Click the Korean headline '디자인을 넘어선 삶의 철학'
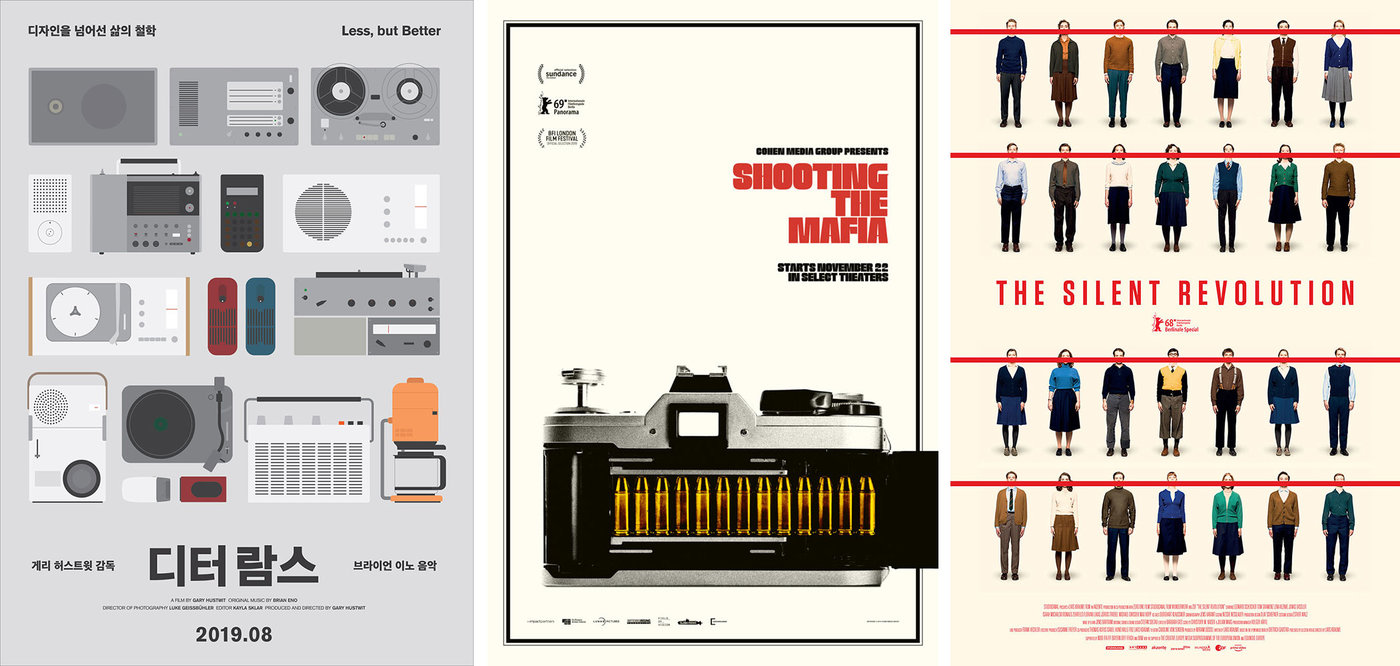This screenshot has height=666, width=1400. point(92,31)
